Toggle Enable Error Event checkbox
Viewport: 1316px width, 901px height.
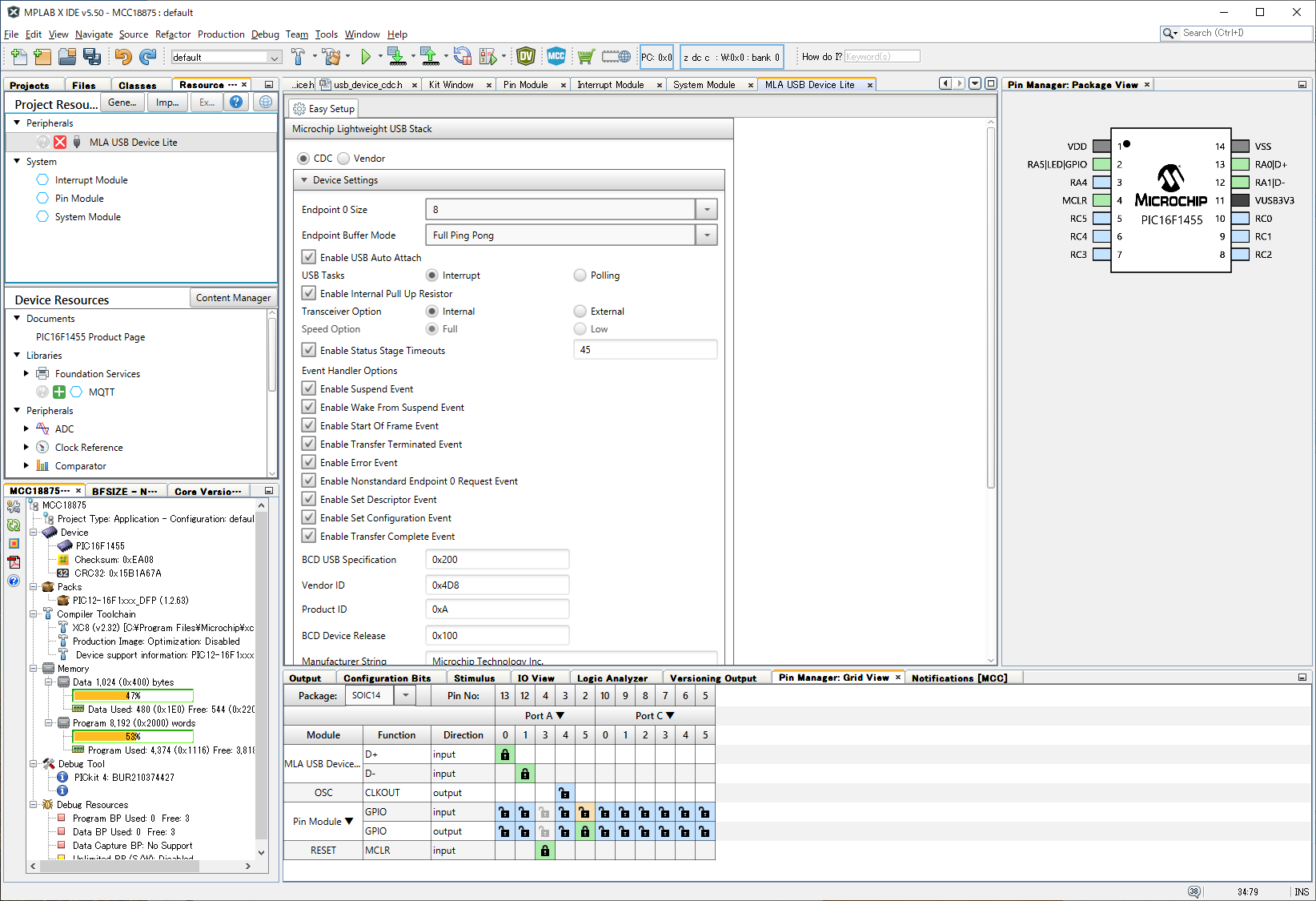(x=309, y=462)
